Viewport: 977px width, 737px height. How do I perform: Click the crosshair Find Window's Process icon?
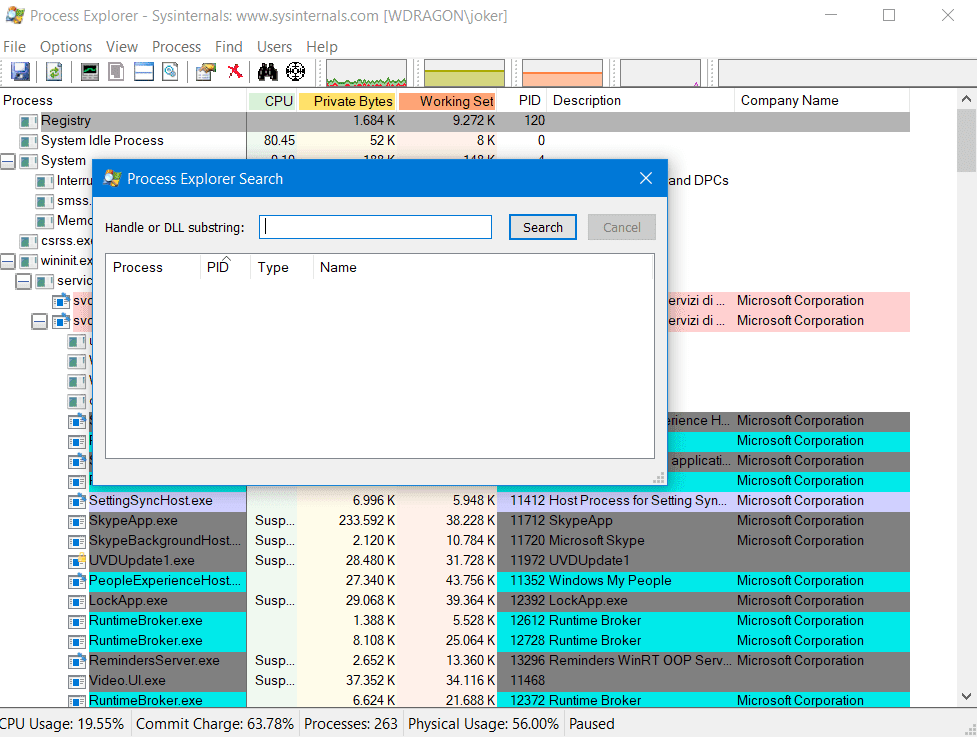click(295, 72)
